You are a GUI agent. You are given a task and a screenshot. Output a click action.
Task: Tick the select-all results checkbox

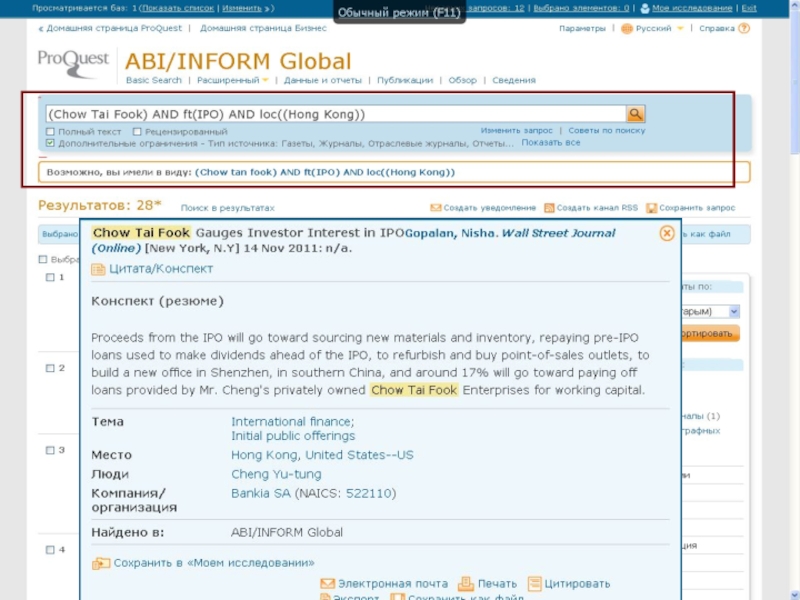tap(43, 259)
